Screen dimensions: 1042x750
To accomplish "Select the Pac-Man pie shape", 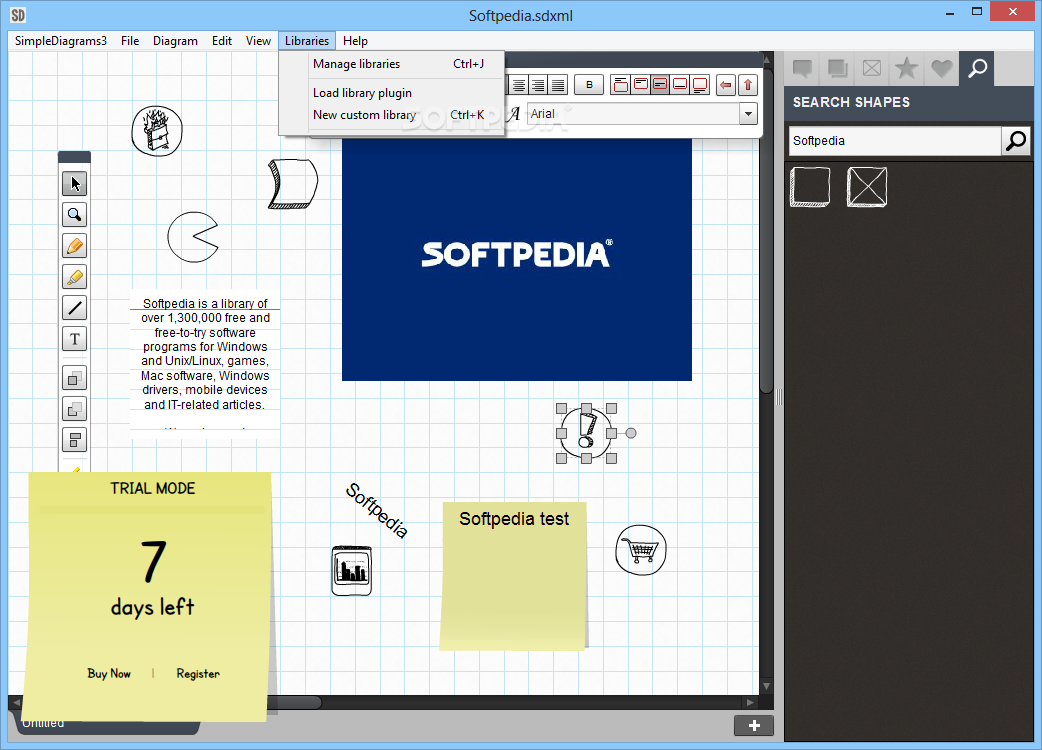I will [x=193, y=237].
